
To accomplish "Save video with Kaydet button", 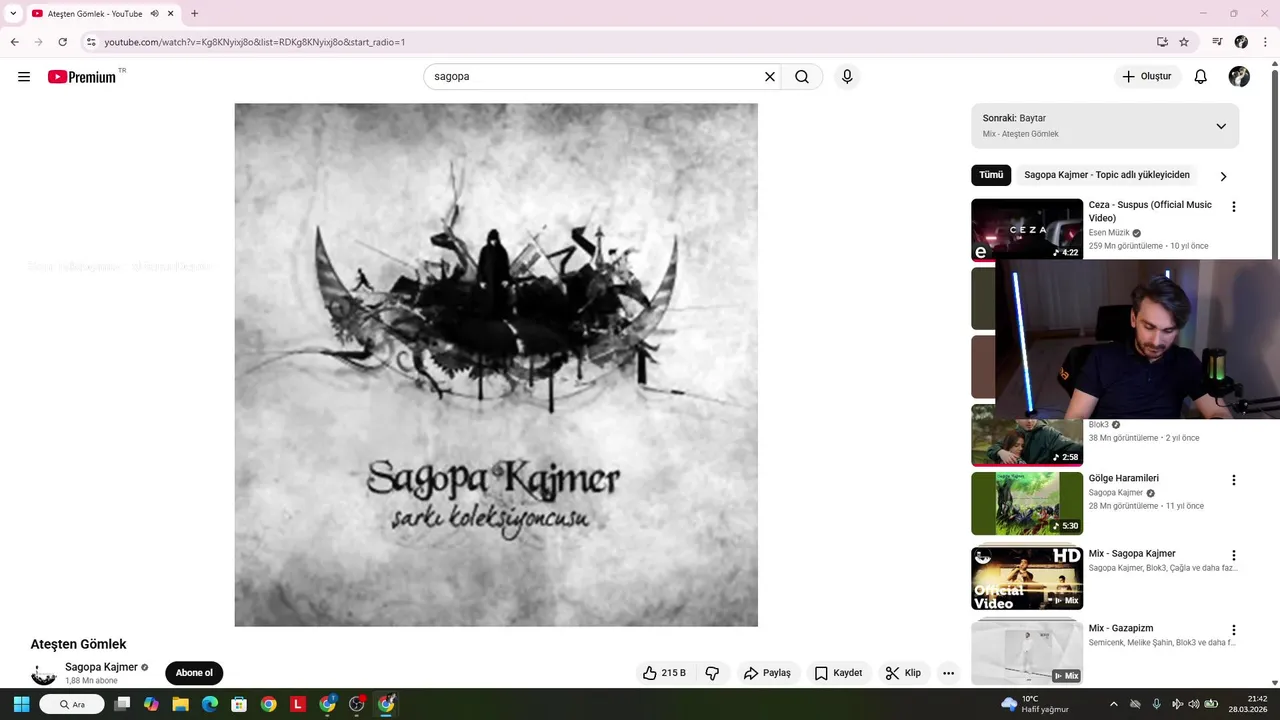I will point(838,673).
